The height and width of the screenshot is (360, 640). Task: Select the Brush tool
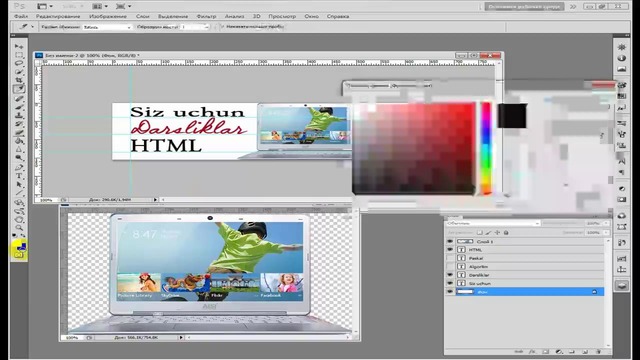19,107
